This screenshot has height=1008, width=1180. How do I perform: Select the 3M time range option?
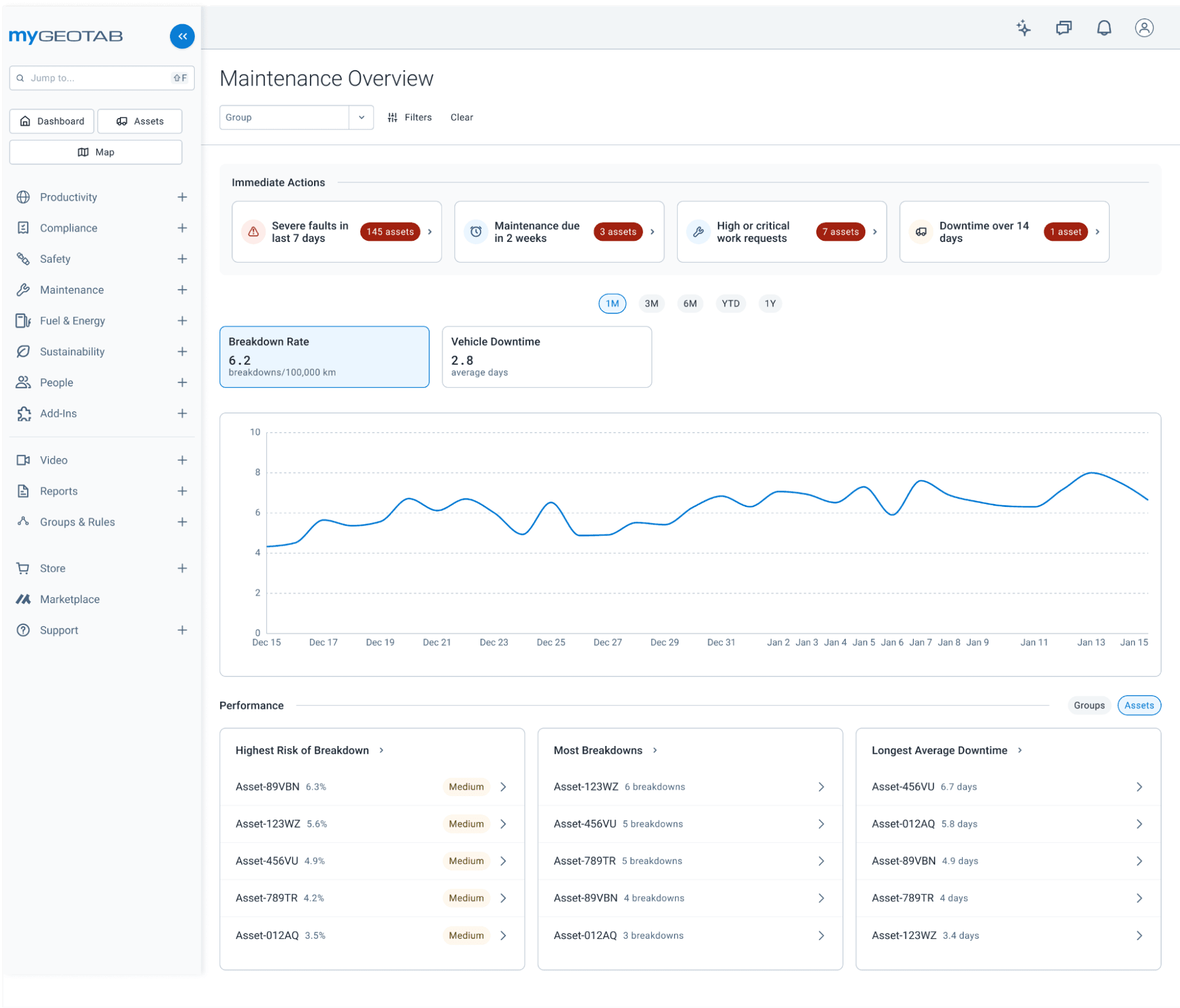point(651,303)
